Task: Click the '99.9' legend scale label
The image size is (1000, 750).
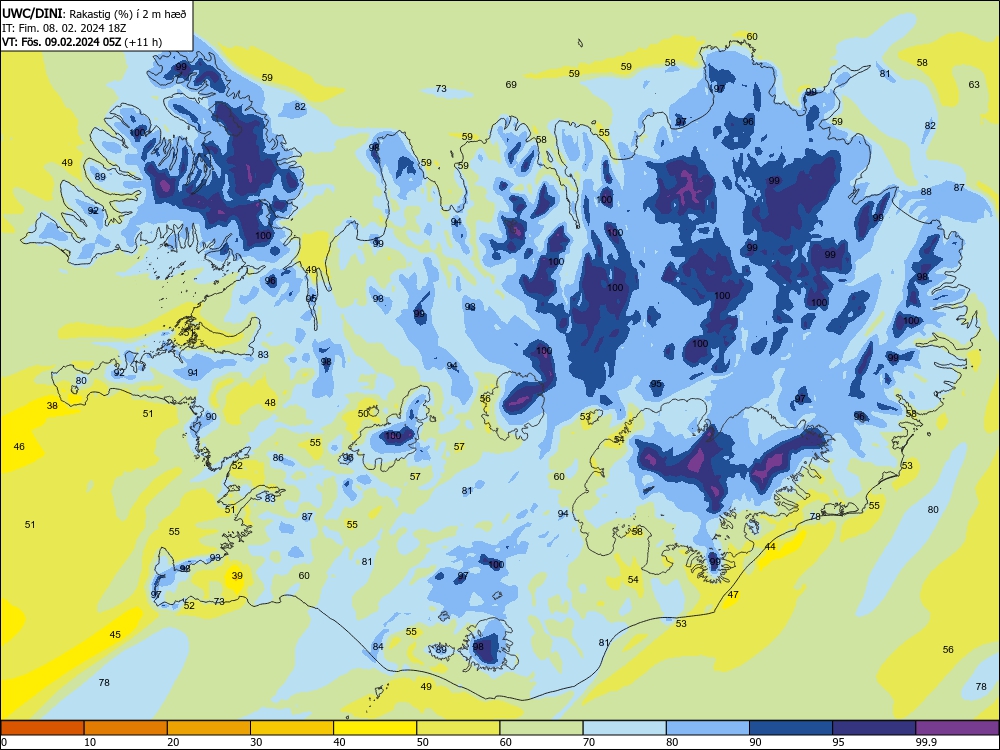Action: (925, 742)
